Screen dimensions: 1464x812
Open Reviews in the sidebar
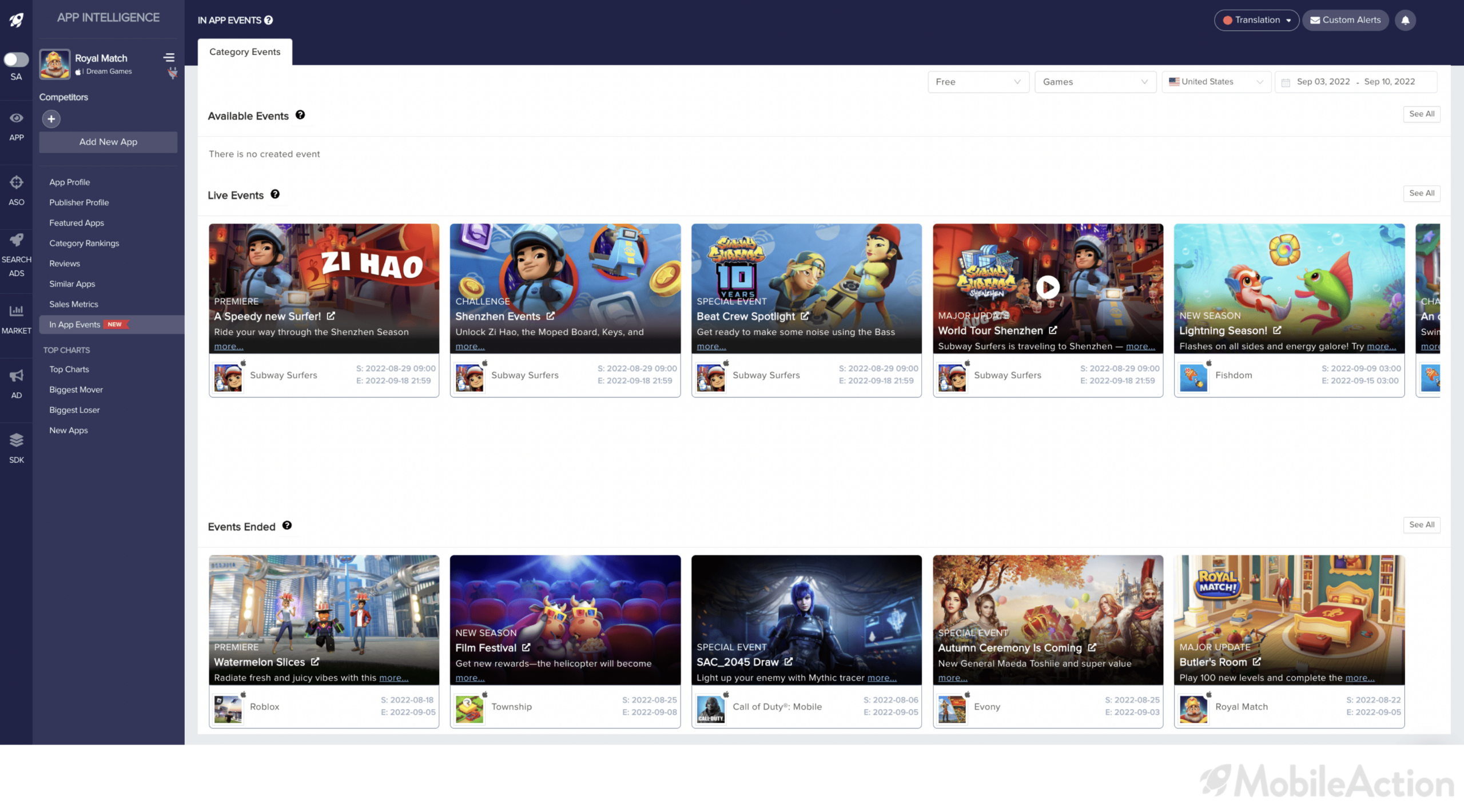(65, 264)
